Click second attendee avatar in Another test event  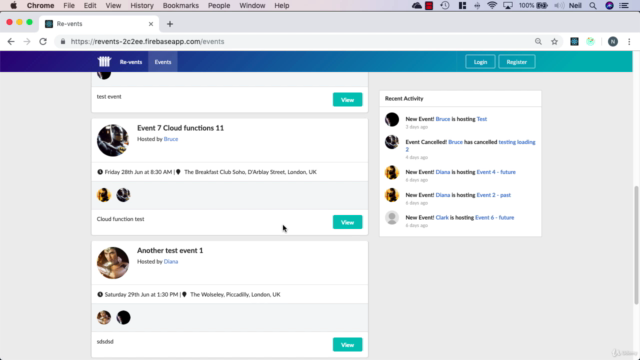click(123, 317)
